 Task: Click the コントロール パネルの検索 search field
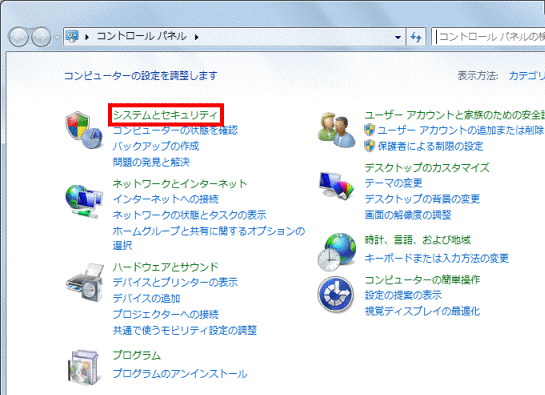click(x=488, y=37)
